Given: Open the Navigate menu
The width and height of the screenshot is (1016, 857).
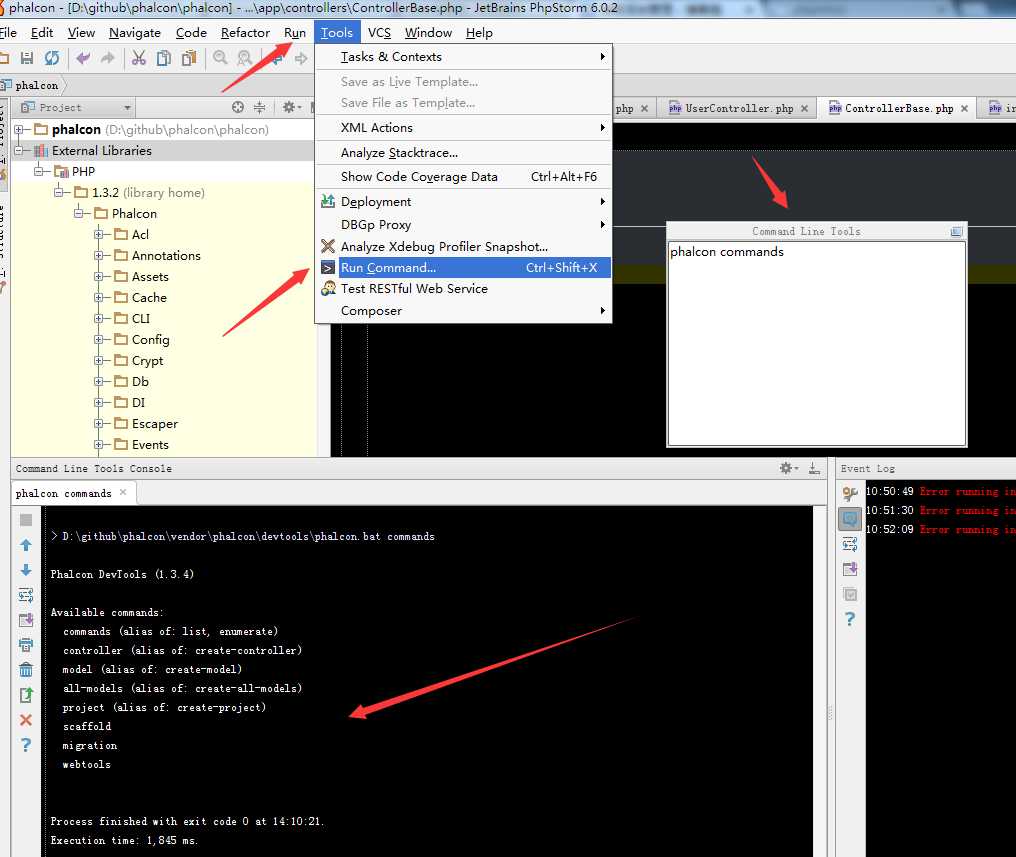Looking at the screenshot, I should coord(135,32).
